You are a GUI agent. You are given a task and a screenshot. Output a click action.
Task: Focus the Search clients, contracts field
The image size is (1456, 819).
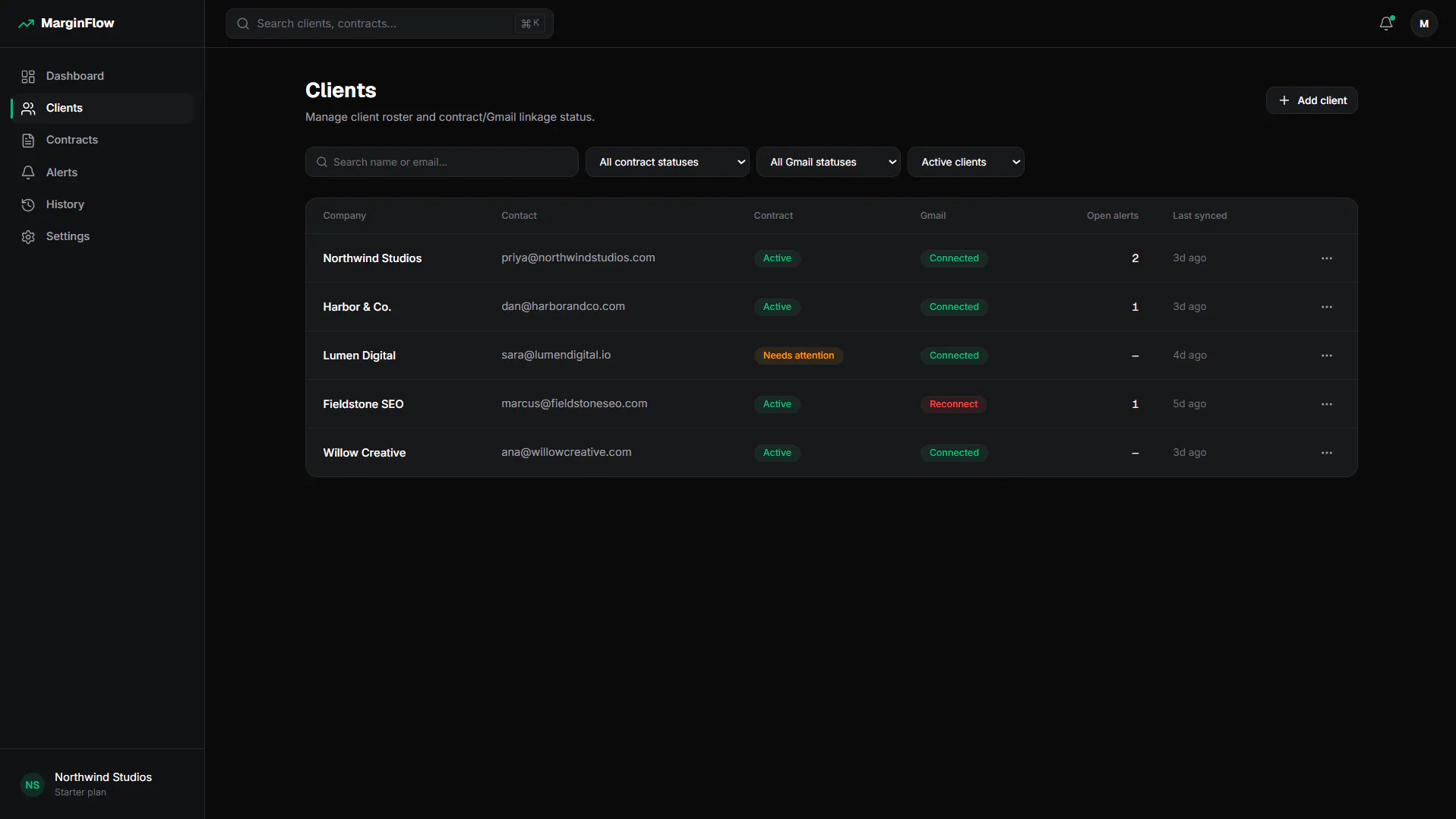click(x=389, y=24)
